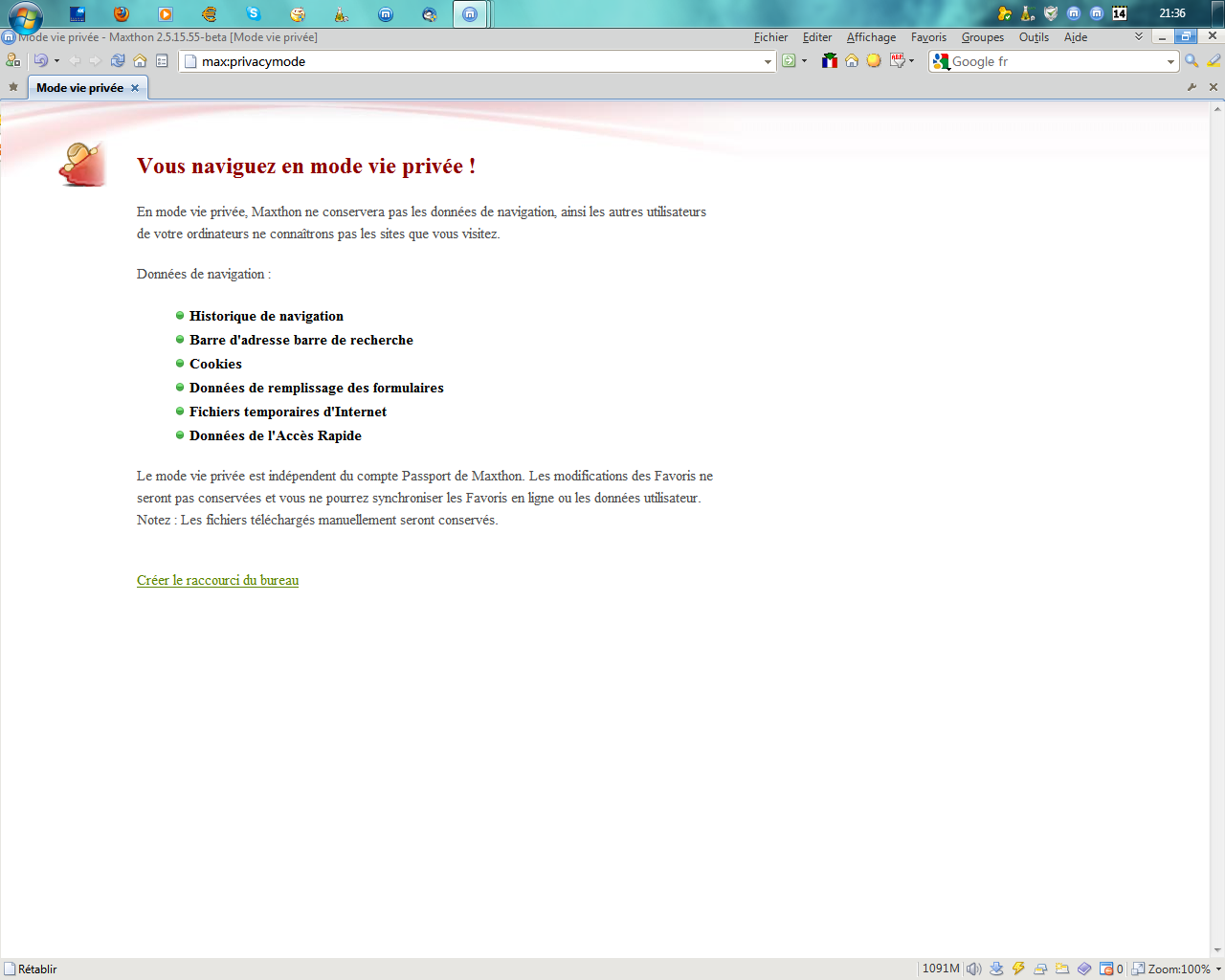This screenshot has height=980, width=1225.
Task: Open the ABP icon dropdown arrow
Action: 911,61
